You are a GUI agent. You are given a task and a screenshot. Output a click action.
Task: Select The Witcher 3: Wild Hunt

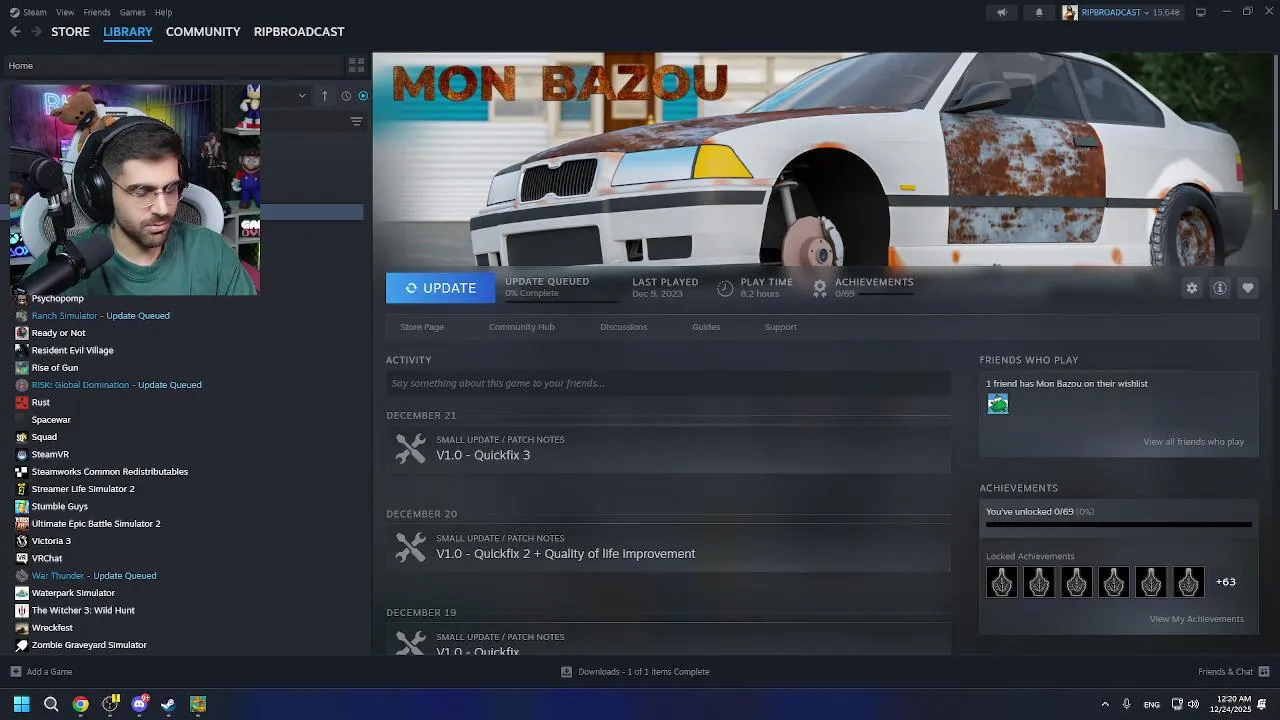coord(83,610)
